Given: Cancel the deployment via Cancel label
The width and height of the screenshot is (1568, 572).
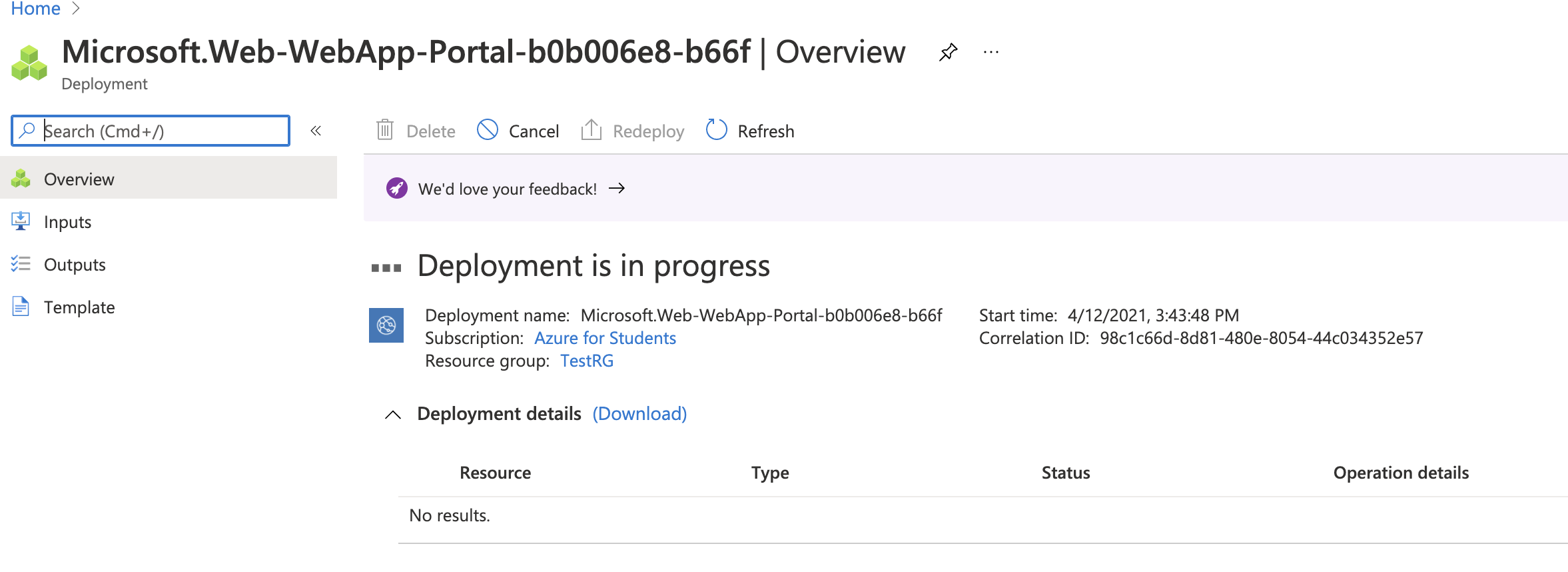Looking at the screenshot, I should click(x=534, y=131).
